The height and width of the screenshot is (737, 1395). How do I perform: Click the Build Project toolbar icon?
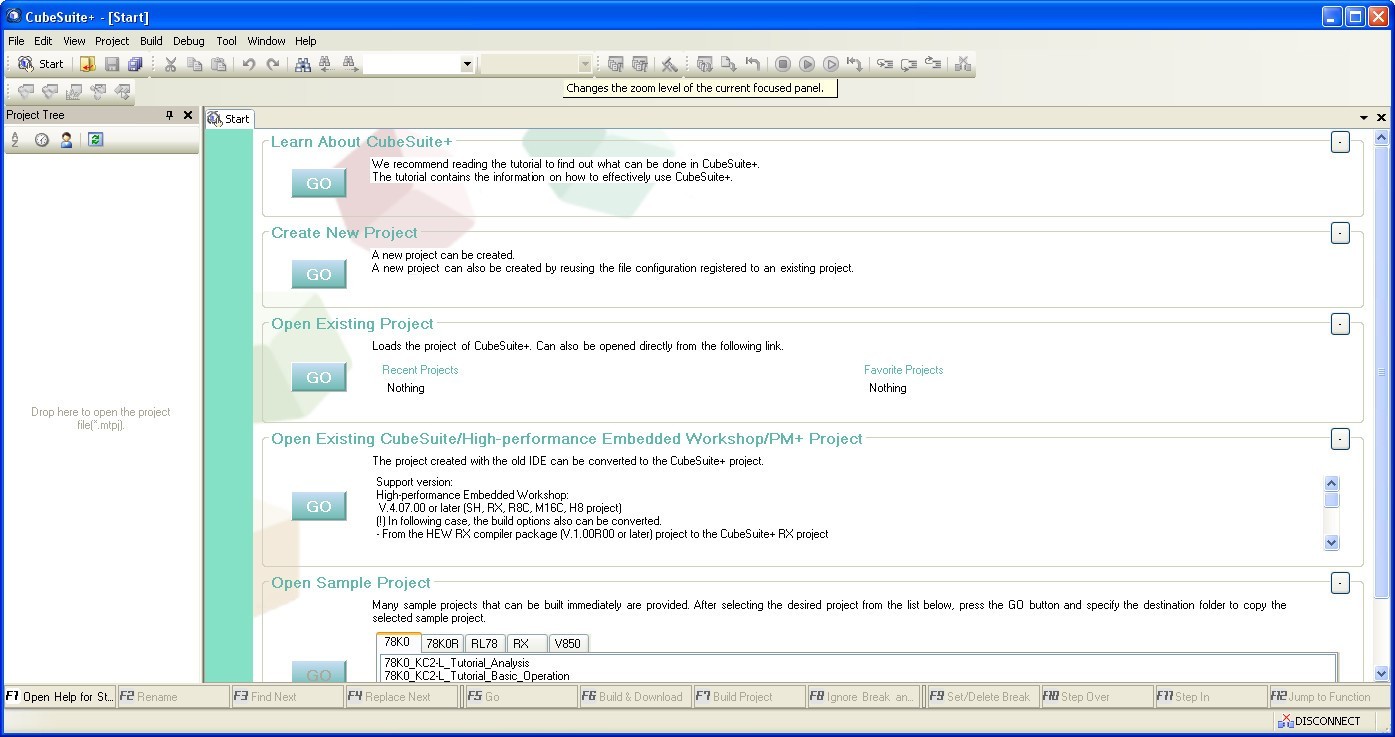(x=616, y=64)
